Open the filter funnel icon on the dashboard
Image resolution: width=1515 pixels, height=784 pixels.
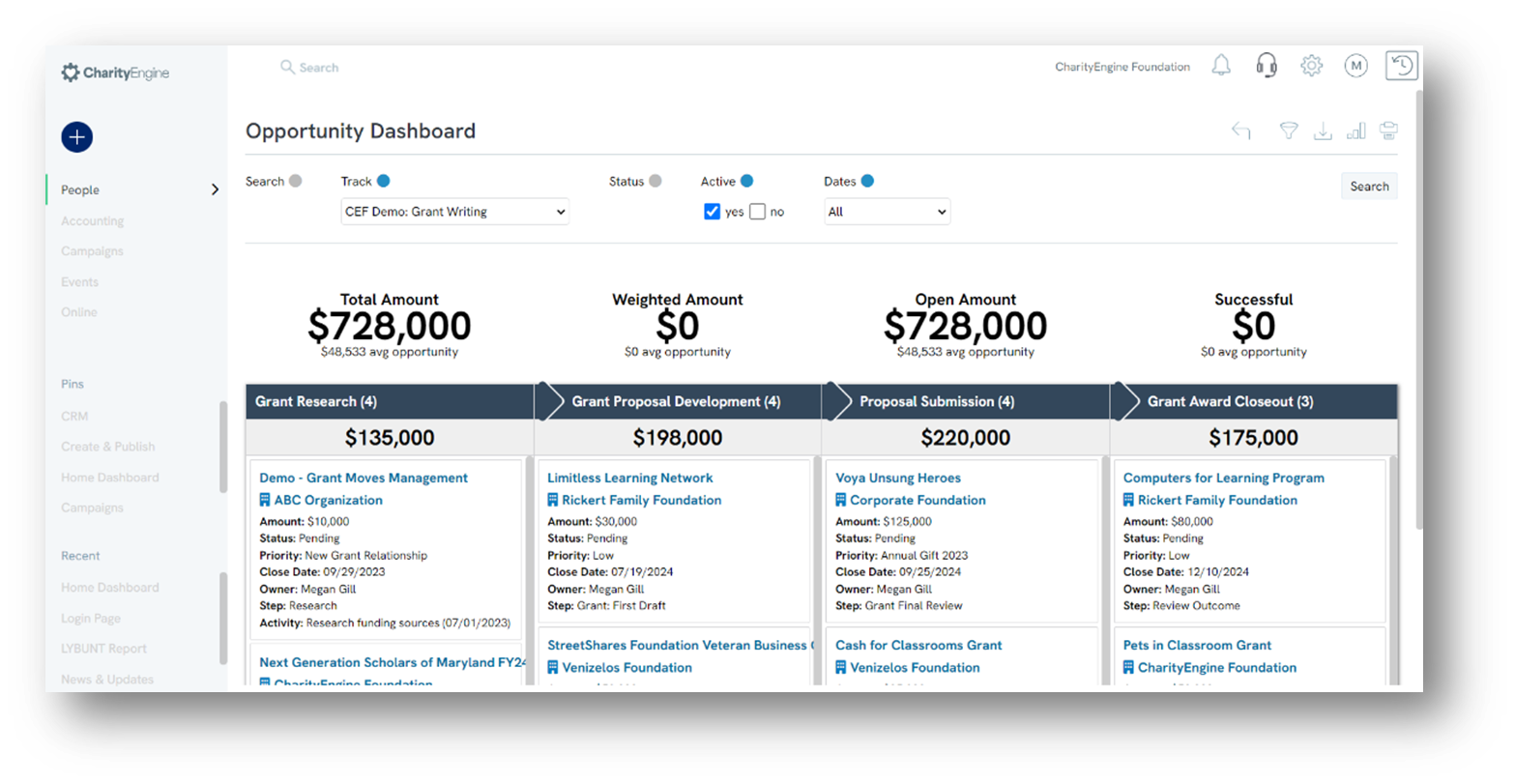click(x=1289, y=131)
